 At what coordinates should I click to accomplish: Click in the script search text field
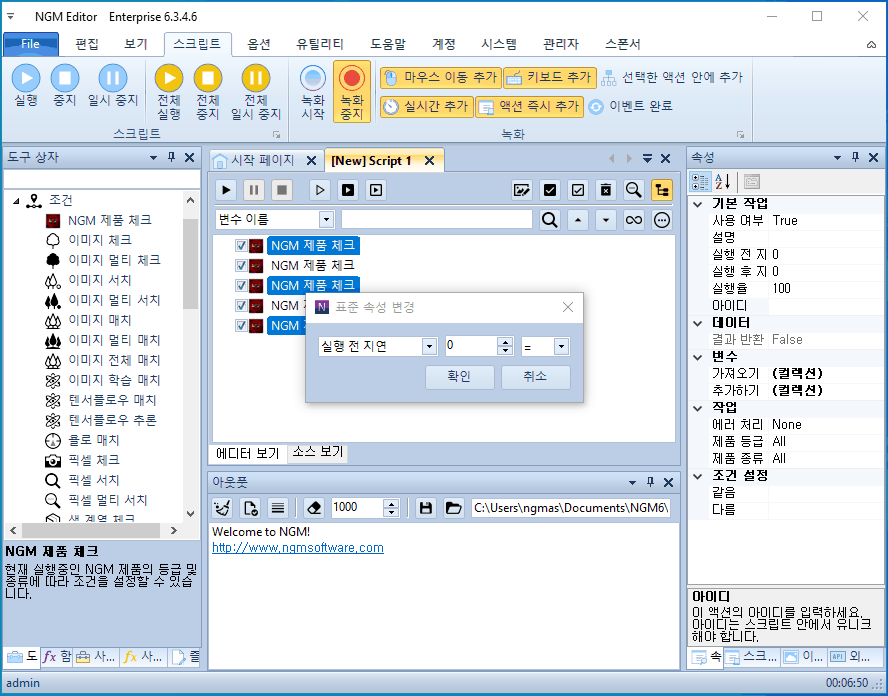click(437, 220)
